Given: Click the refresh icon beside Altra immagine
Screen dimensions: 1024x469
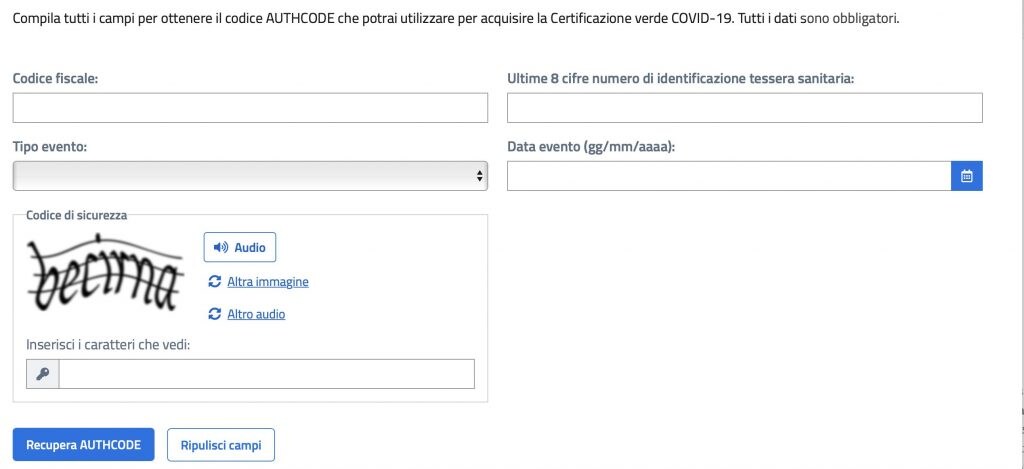Looking at the screenshot, I should pyautogui.click(x=214, y=282).
